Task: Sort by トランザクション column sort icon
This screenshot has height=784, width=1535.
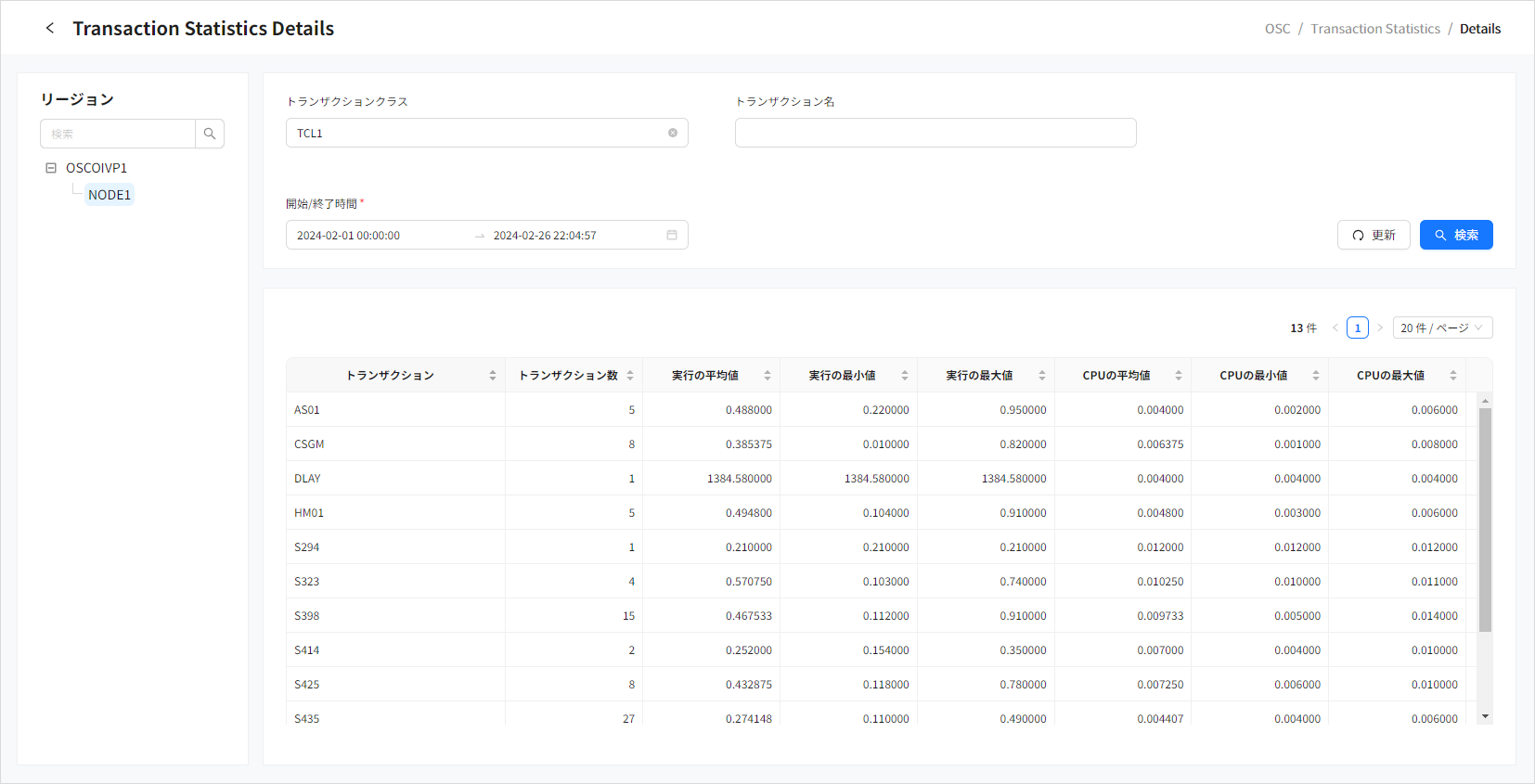Action: (493, 376)
